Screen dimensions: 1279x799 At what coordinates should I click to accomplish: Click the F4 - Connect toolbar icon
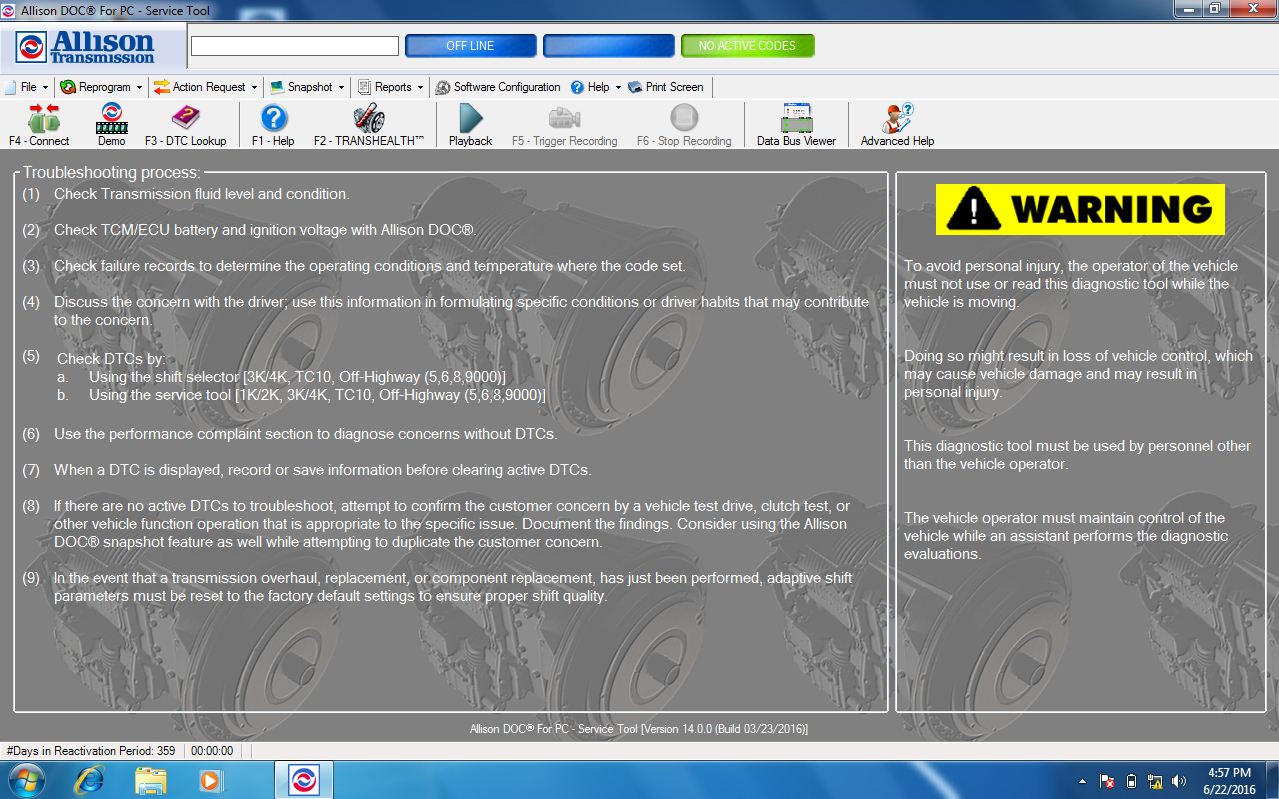click(39, 125)
